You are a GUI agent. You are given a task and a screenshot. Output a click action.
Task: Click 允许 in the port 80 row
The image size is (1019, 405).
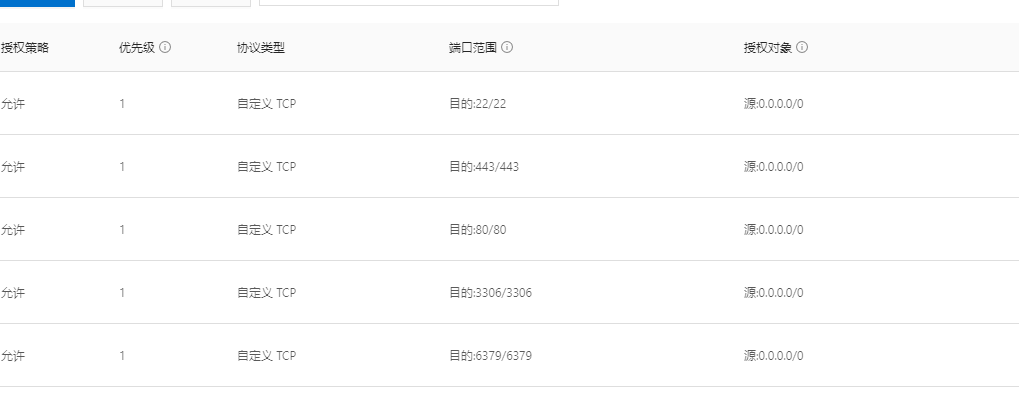tap(12, 229)
